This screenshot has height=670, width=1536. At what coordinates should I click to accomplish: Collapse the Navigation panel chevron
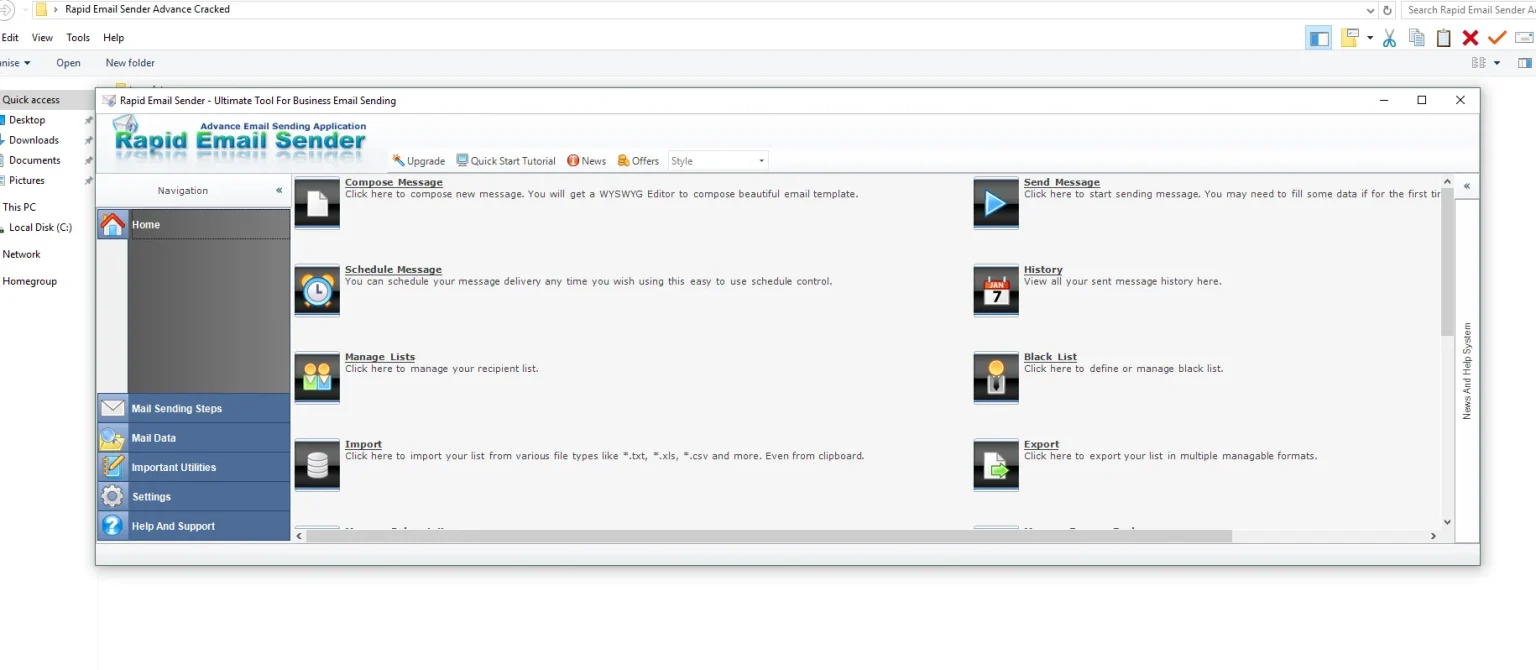(x=281, y=191)
